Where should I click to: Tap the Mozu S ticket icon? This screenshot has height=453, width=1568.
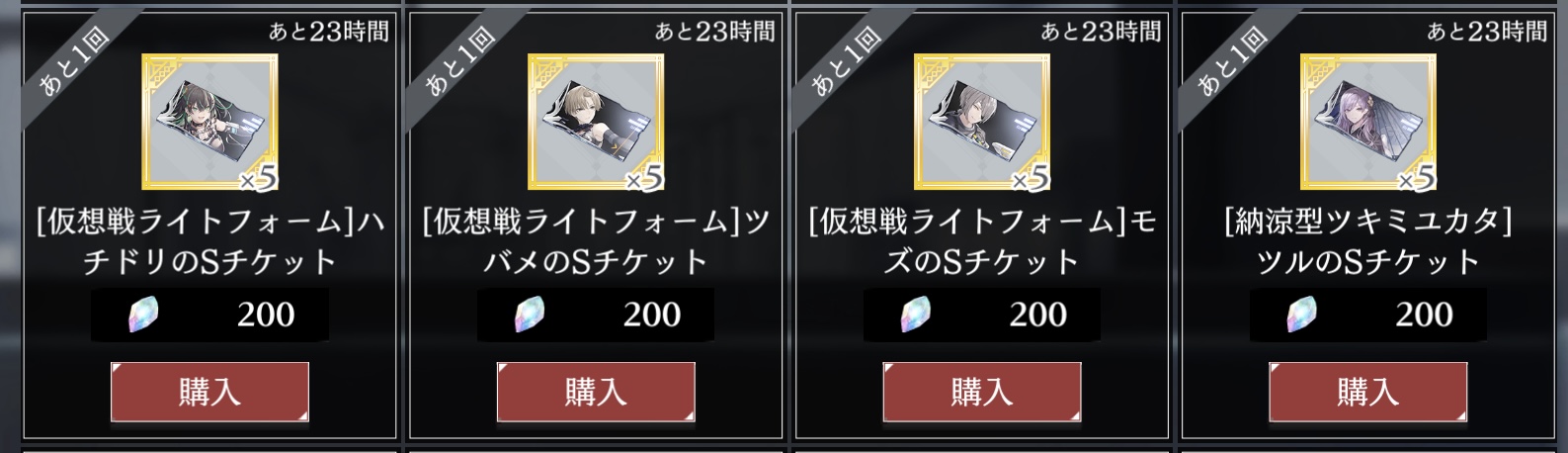tap(982, 122)
